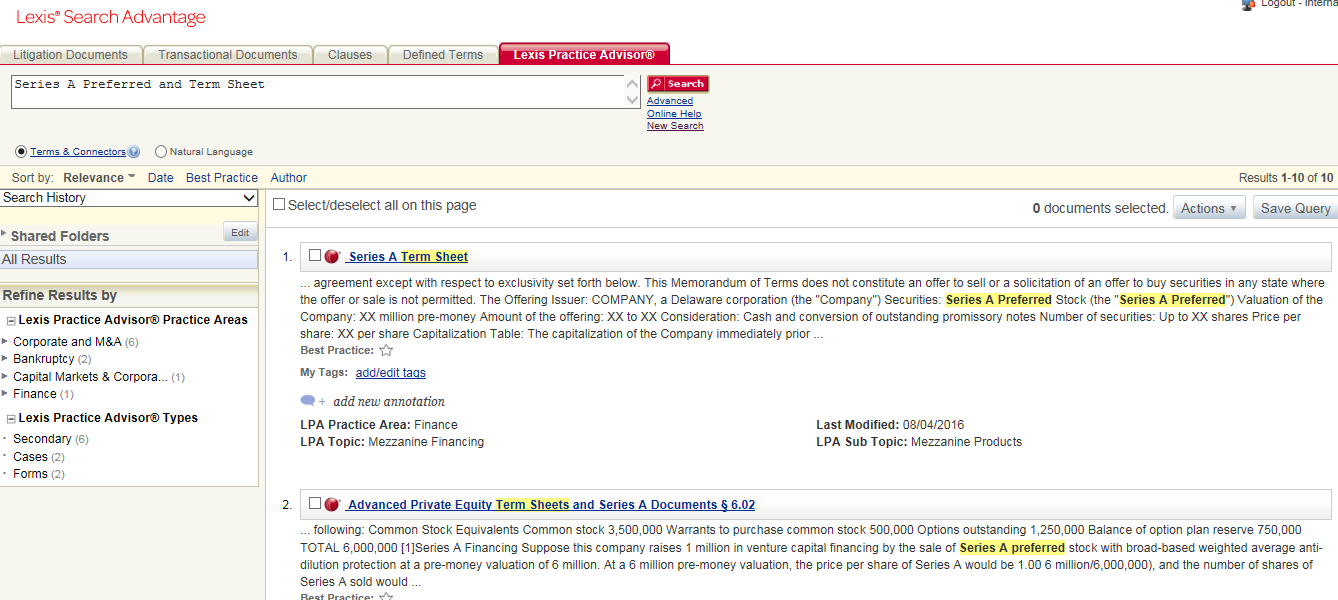Select the Terms & Connectors radio button
This screenshot has width=1338, height=600.
click(22, 152)
